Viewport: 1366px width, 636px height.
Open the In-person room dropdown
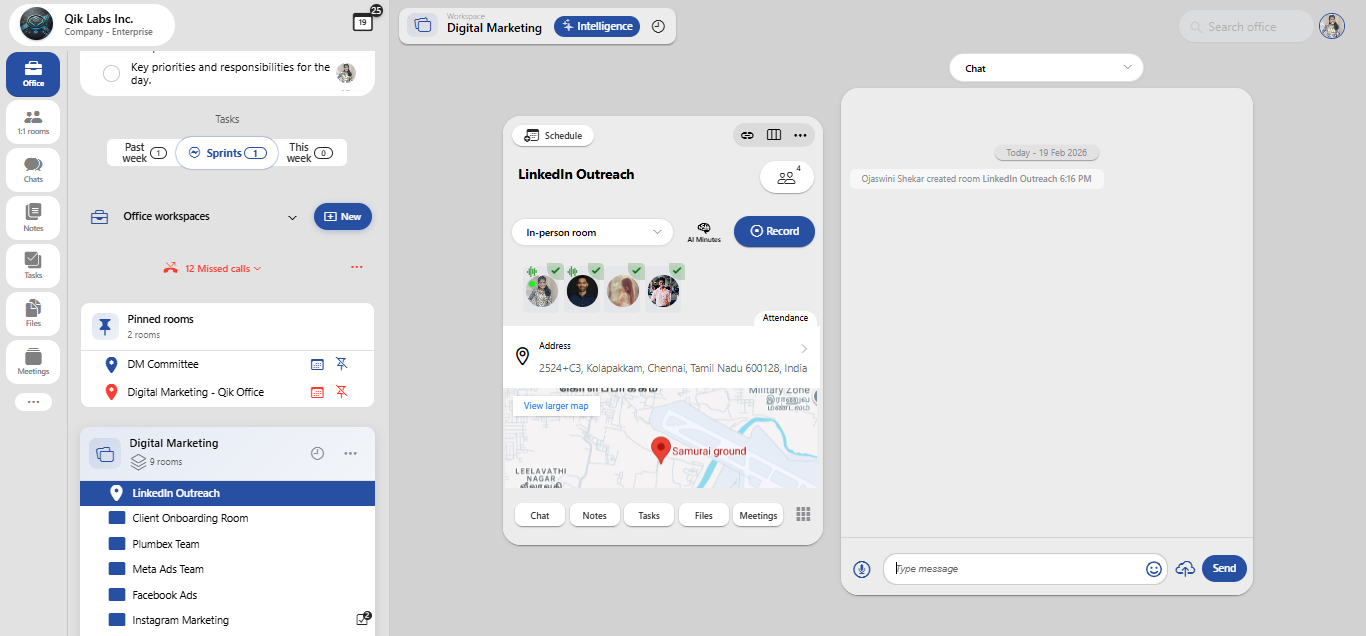point(592,232)
